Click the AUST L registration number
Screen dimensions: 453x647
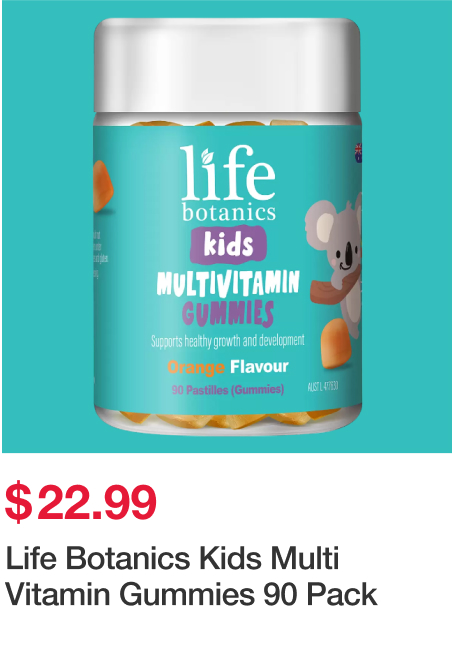323,386
